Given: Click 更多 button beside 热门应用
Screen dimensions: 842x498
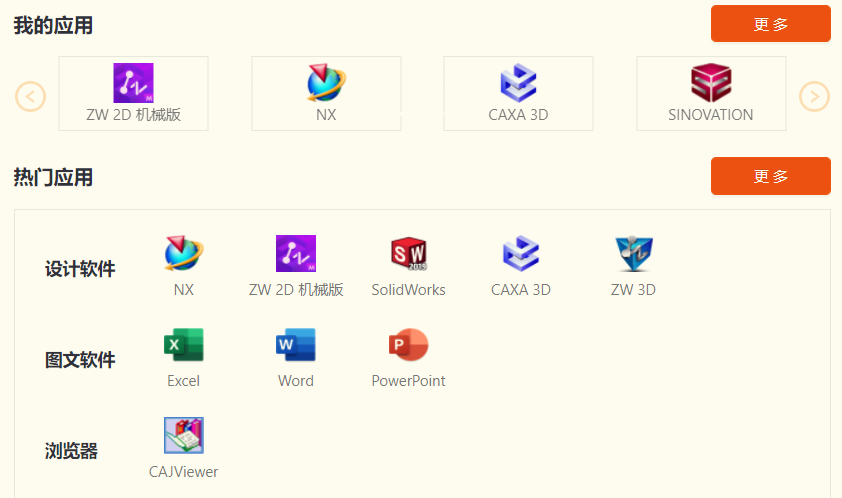Looking at the screenshot, I should (771, 176).
